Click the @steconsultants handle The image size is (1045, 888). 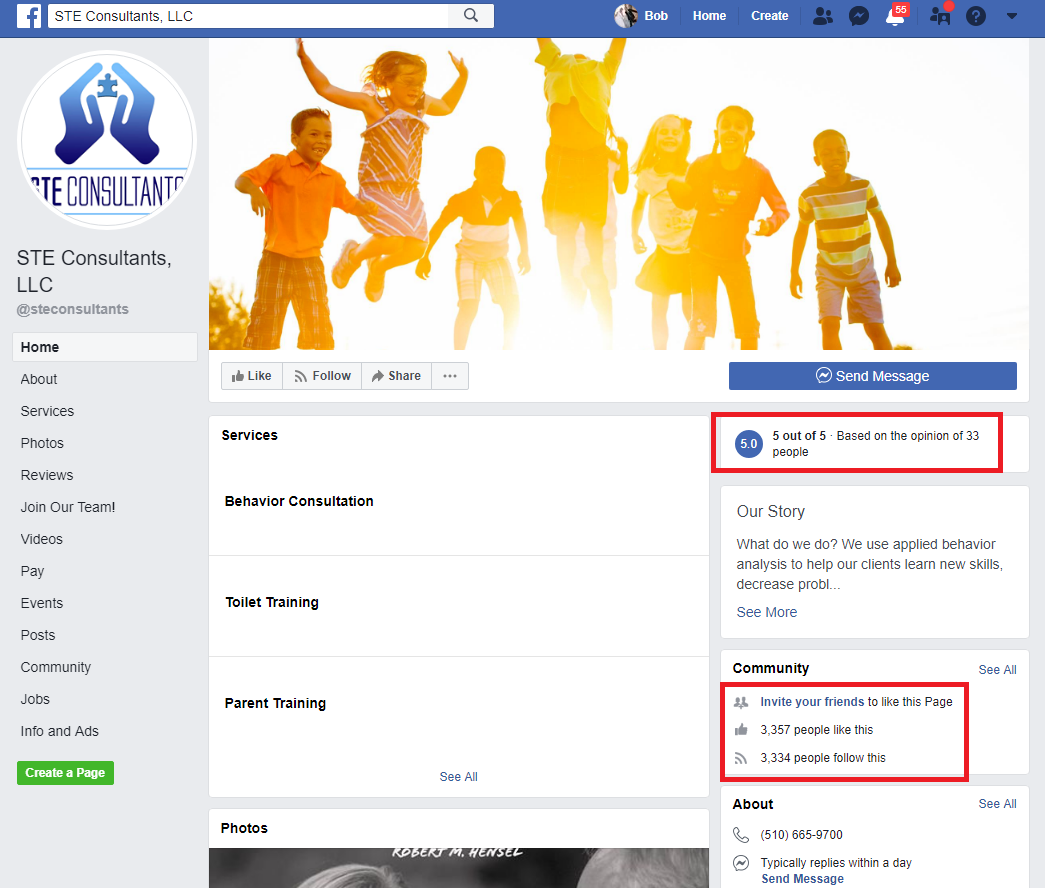pyautogui.click(x=73, y=309)
